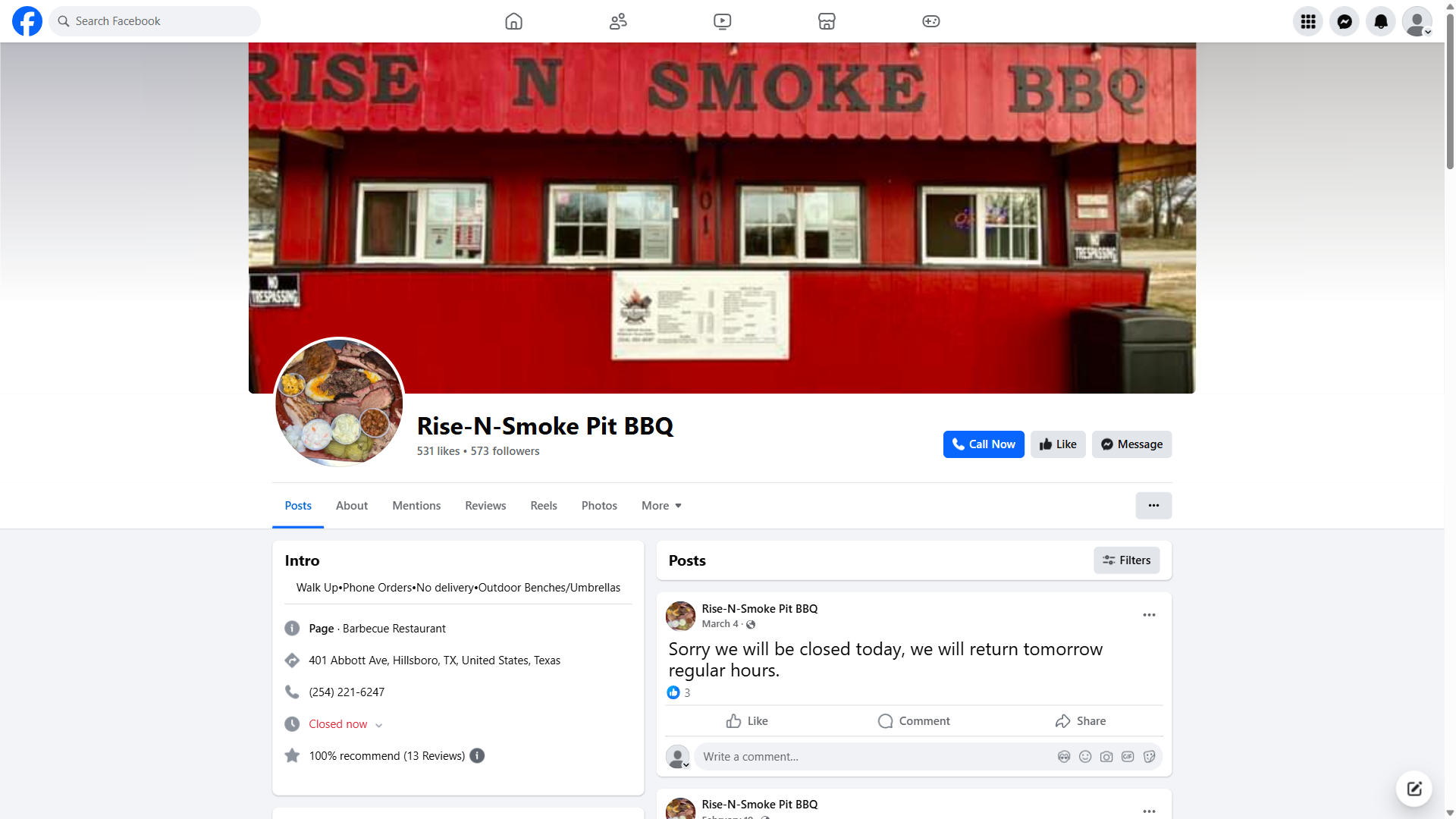Like the Rise-N-Smoke Pit BBQ page
Screen dimensions: 1456x819
point(1058,444)
